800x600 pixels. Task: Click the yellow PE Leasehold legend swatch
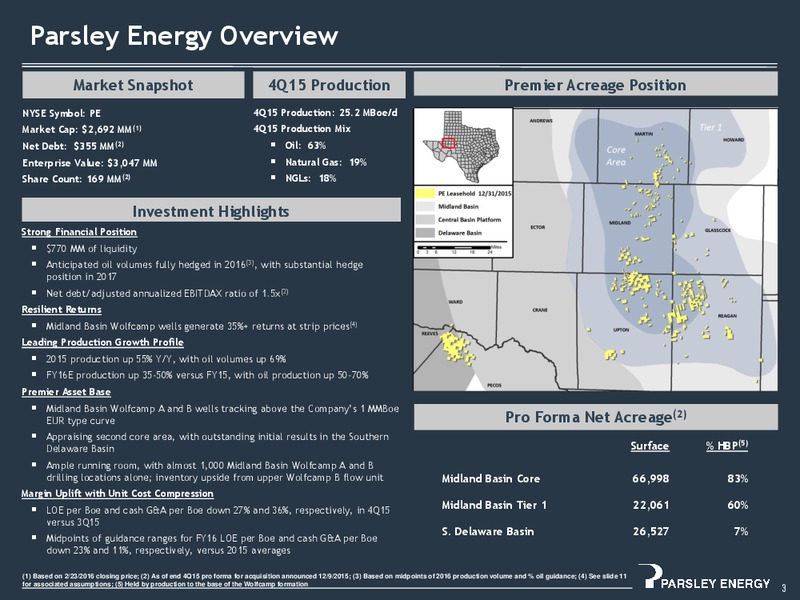tap(424, 193)
